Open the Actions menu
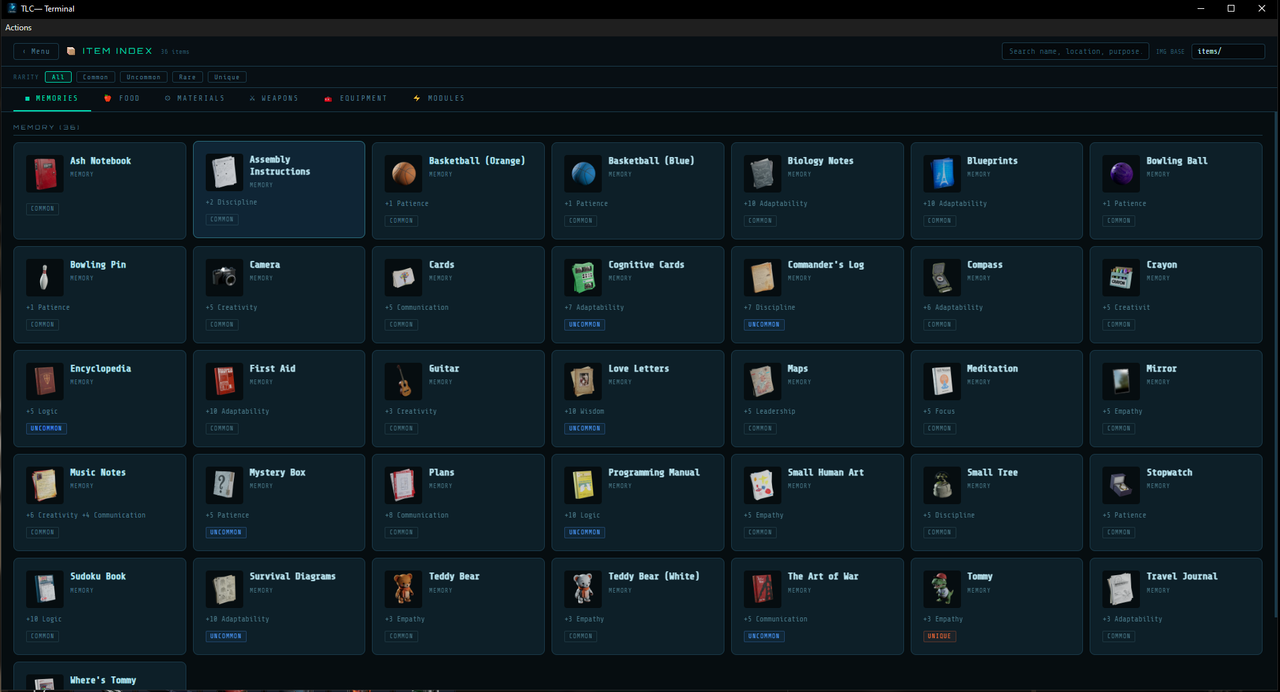Image resolution: width=1280 pixels, height=692 pixels. click(x=18, y=27)
